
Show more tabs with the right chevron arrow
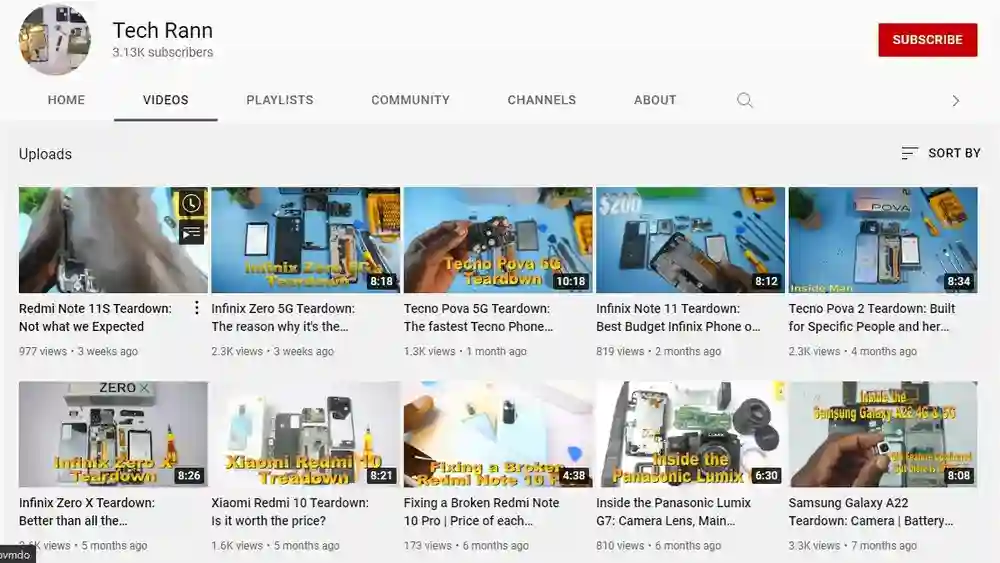tap(955, 101)
